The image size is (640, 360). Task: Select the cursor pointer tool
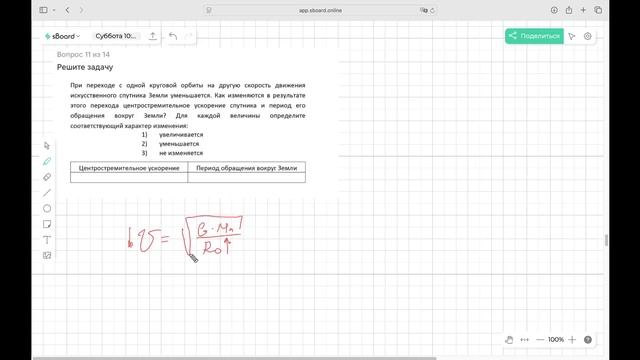click(x=47, y=146)
